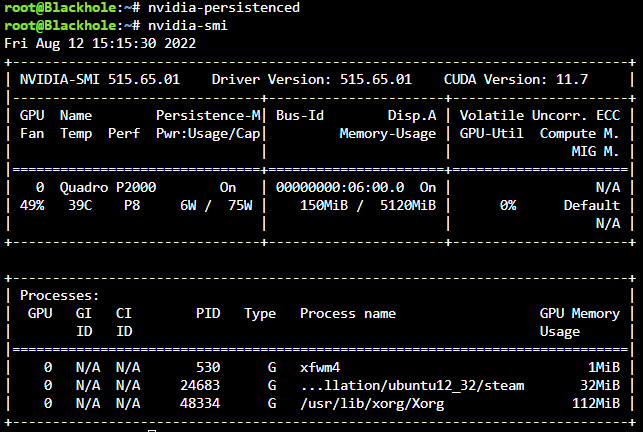Click the 'GPU Memory' column header
Screen dimensions: 643x432
579,313
